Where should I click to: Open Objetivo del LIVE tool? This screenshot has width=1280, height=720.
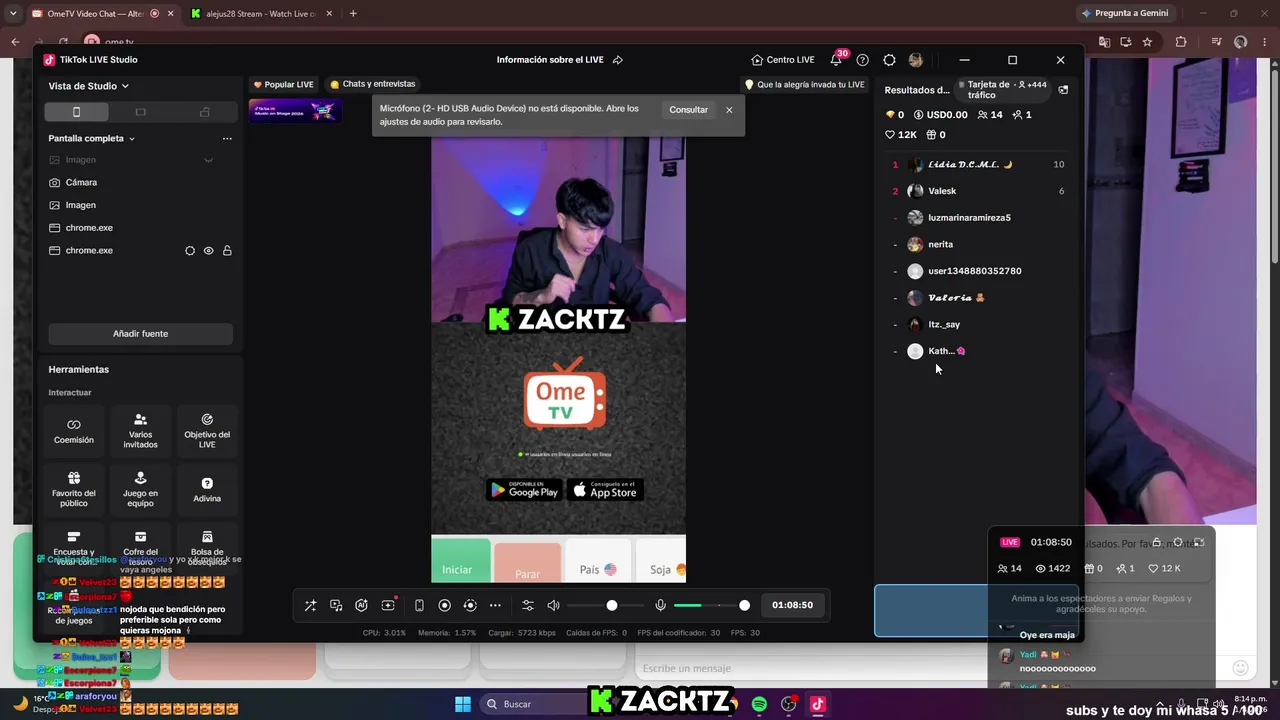(207, 431)
